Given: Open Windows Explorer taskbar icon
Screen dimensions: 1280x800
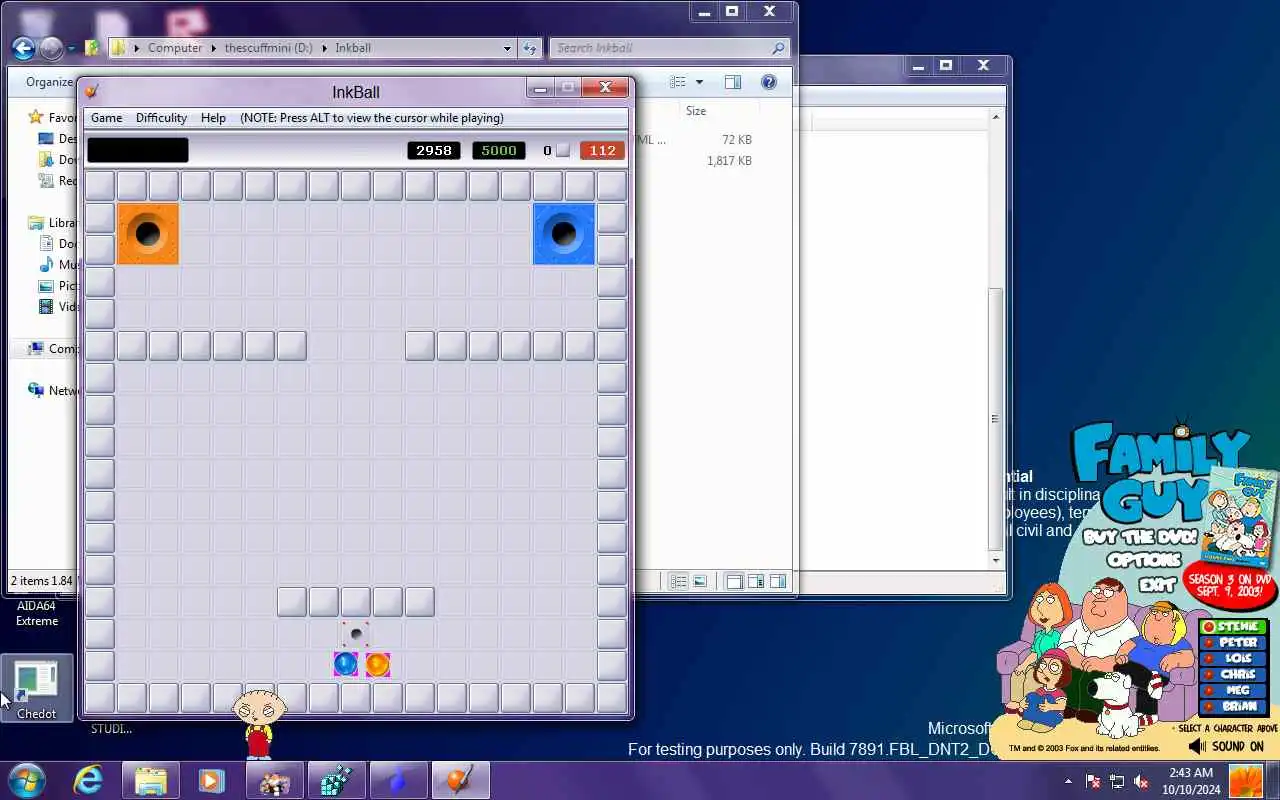Looking at the screenshot, I should (150, 781).
